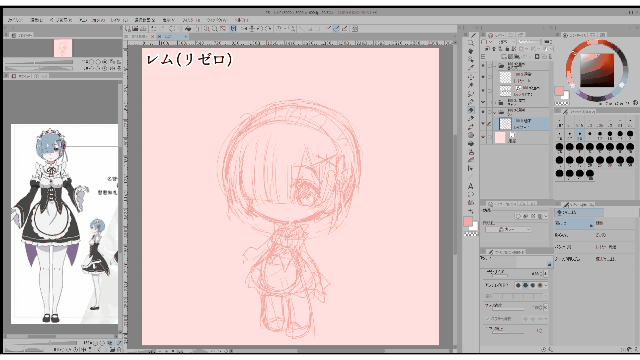Image resolution: width=640 pixels, height=360 pixels.
Task: Click the create layer mask icon
Action: (x=537, y=56)
